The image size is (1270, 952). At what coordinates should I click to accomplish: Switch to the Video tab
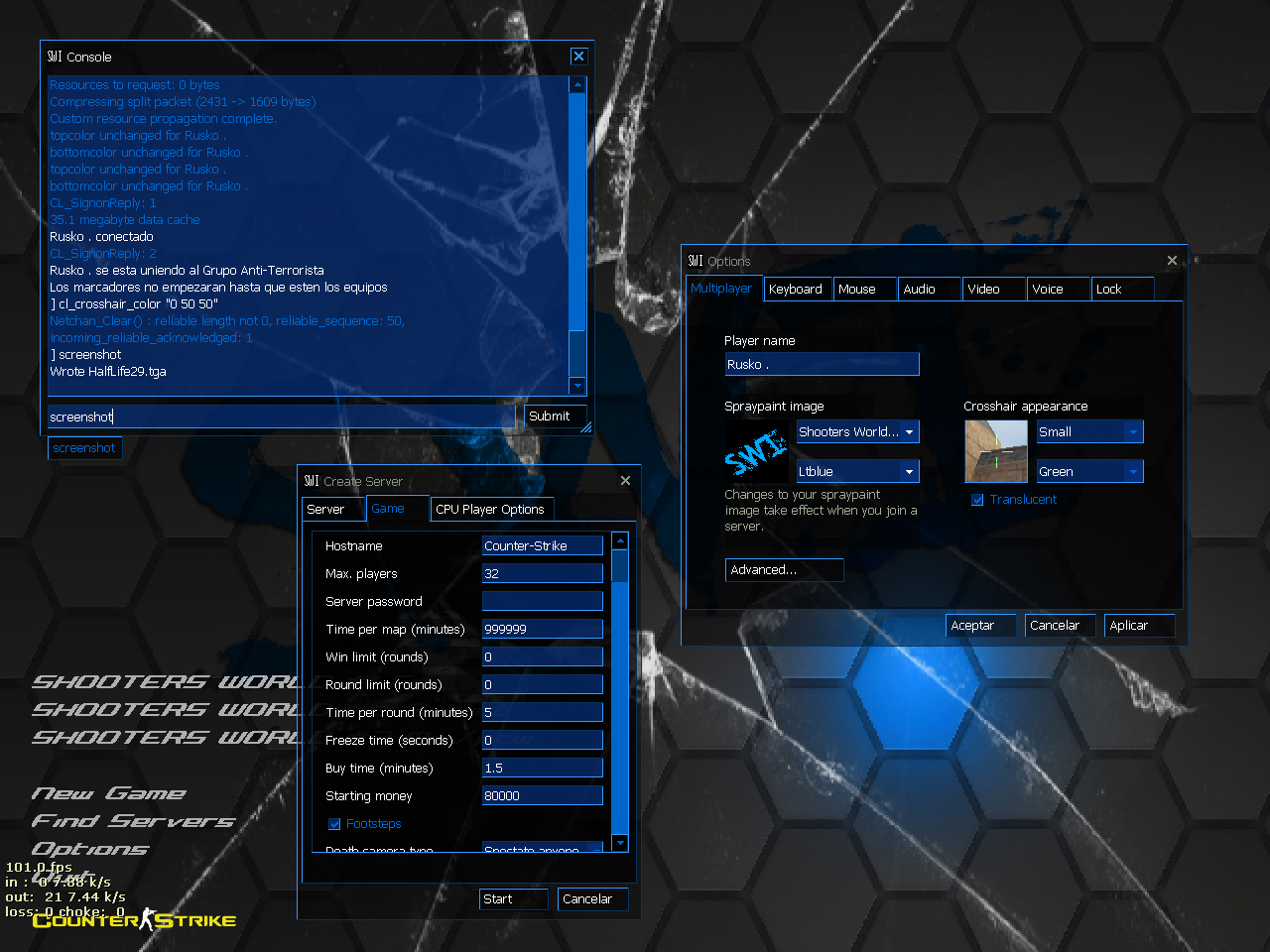tap(994, 290)
